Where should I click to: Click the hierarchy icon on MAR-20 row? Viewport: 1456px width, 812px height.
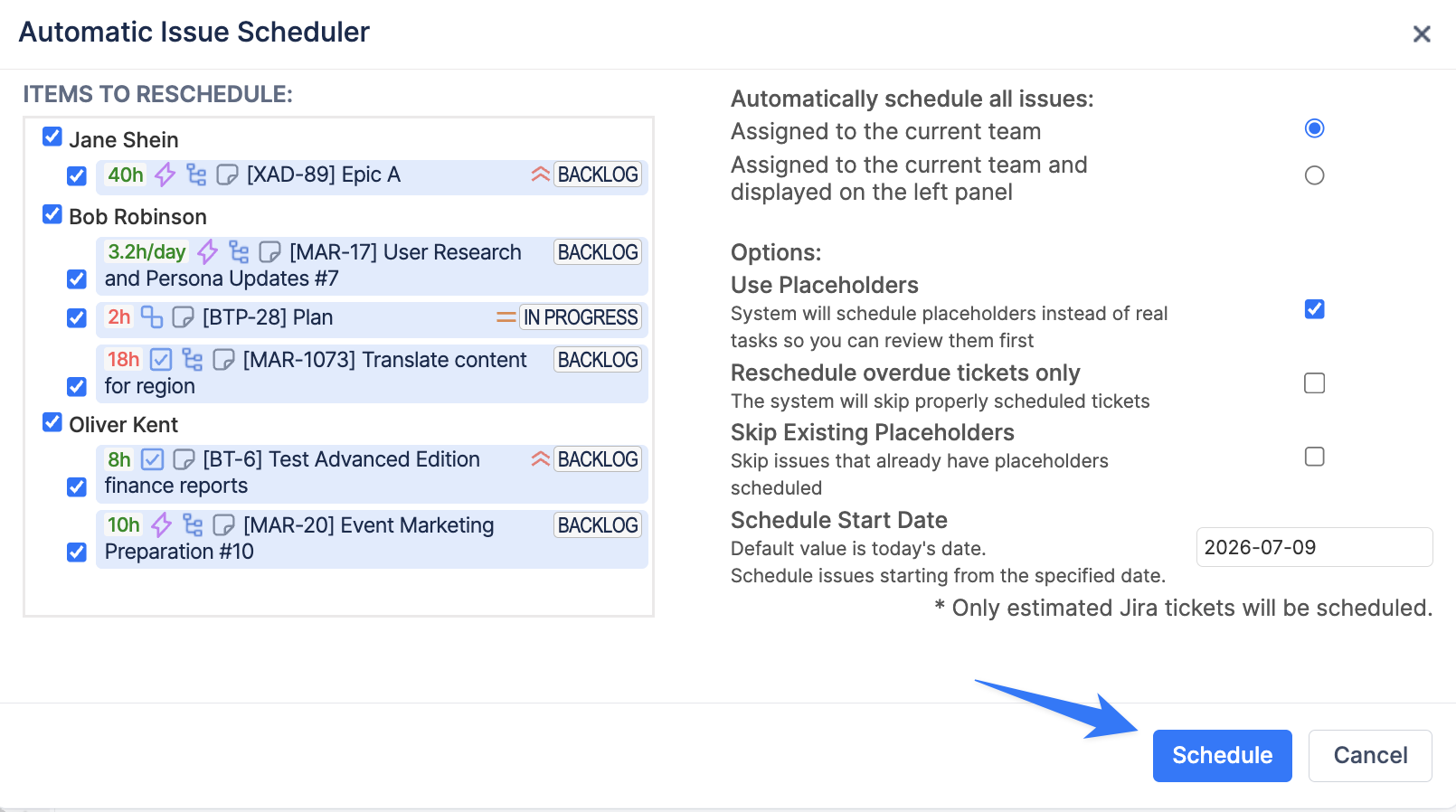coord(193,524)
